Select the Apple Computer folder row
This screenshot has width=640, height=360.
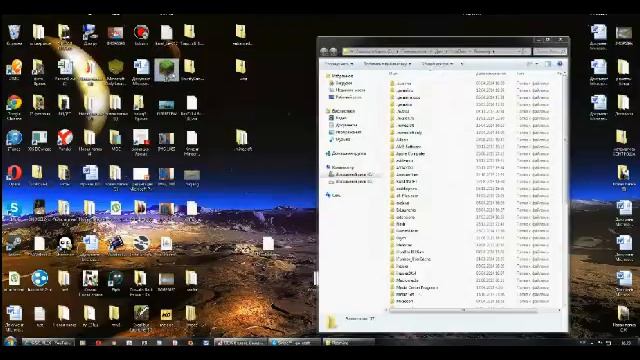click(469, 153)
